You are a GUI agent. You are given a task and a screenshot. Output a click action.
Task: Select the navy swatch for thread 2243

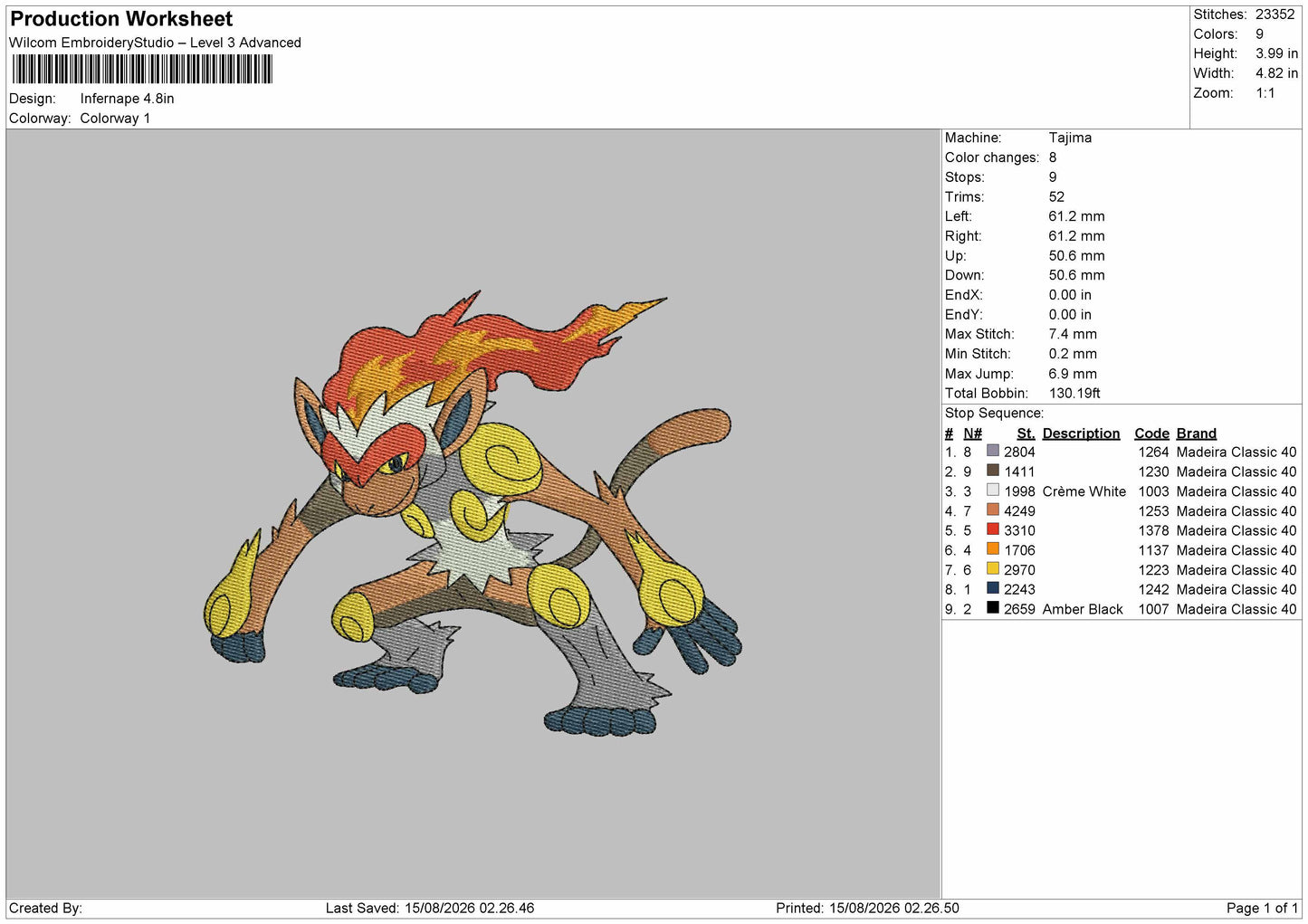993,588
